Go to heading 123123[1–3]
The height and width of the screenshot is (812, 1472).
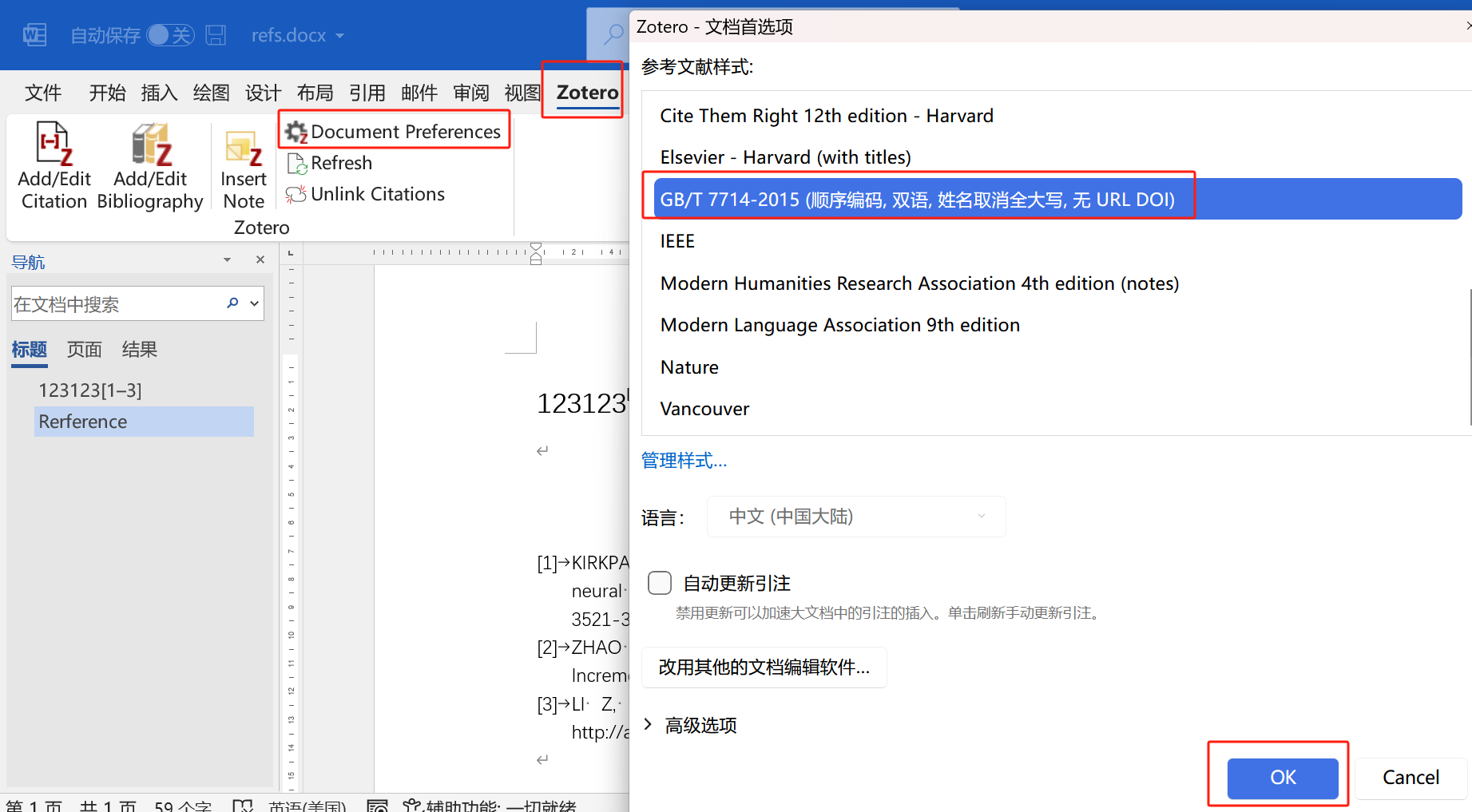pos(90,390)
